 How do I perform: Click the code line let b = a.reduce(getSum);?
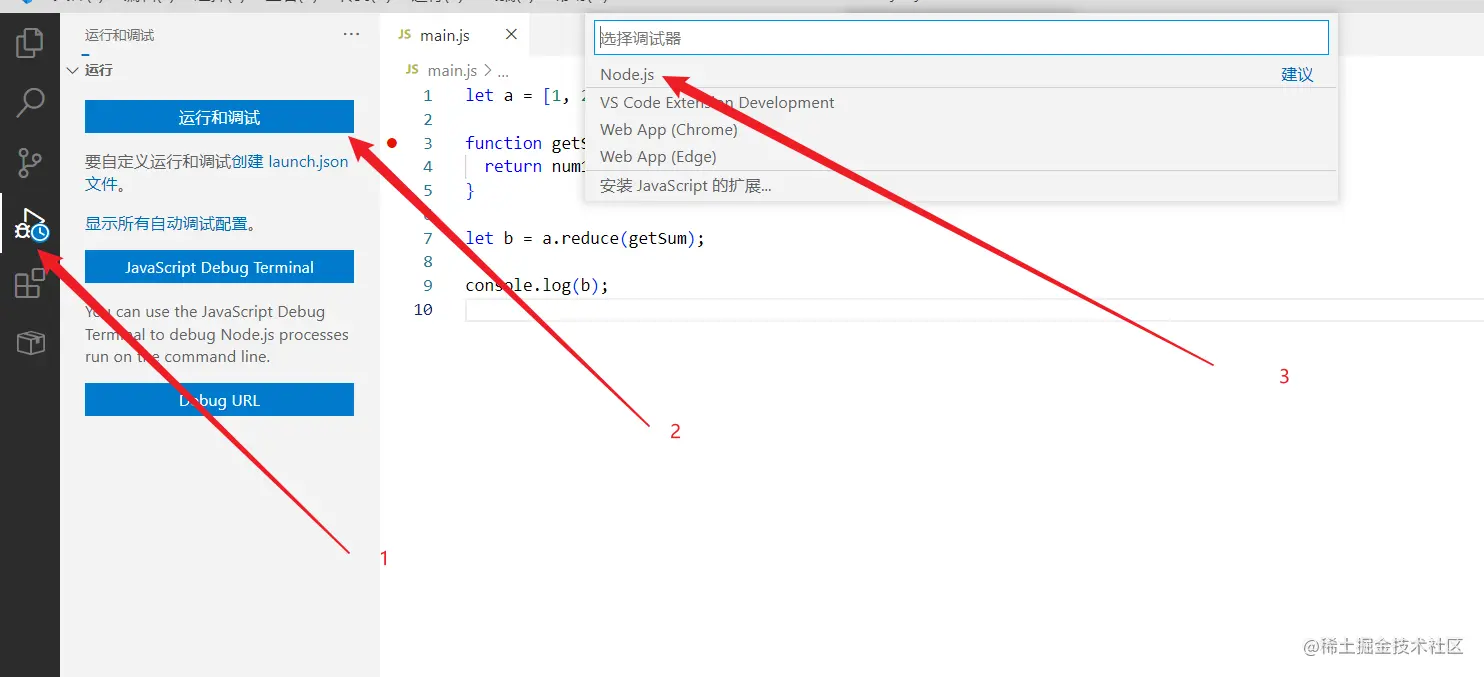(585, 238)
